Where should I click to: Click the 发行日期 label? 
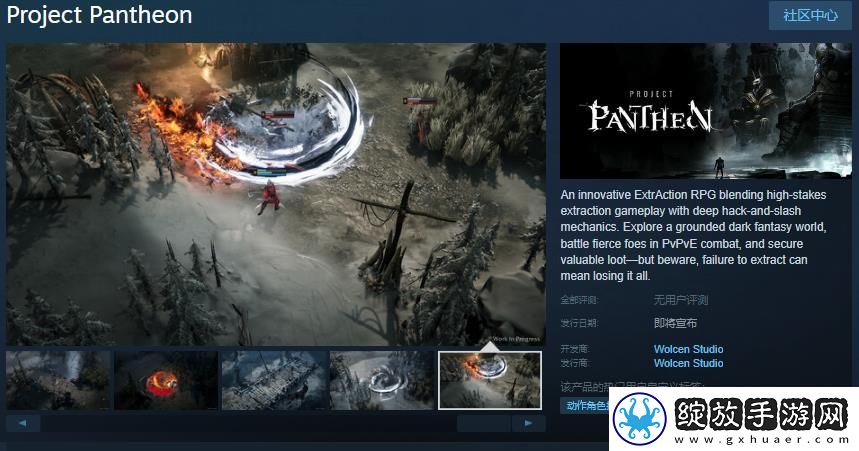[x=579, y=323]
